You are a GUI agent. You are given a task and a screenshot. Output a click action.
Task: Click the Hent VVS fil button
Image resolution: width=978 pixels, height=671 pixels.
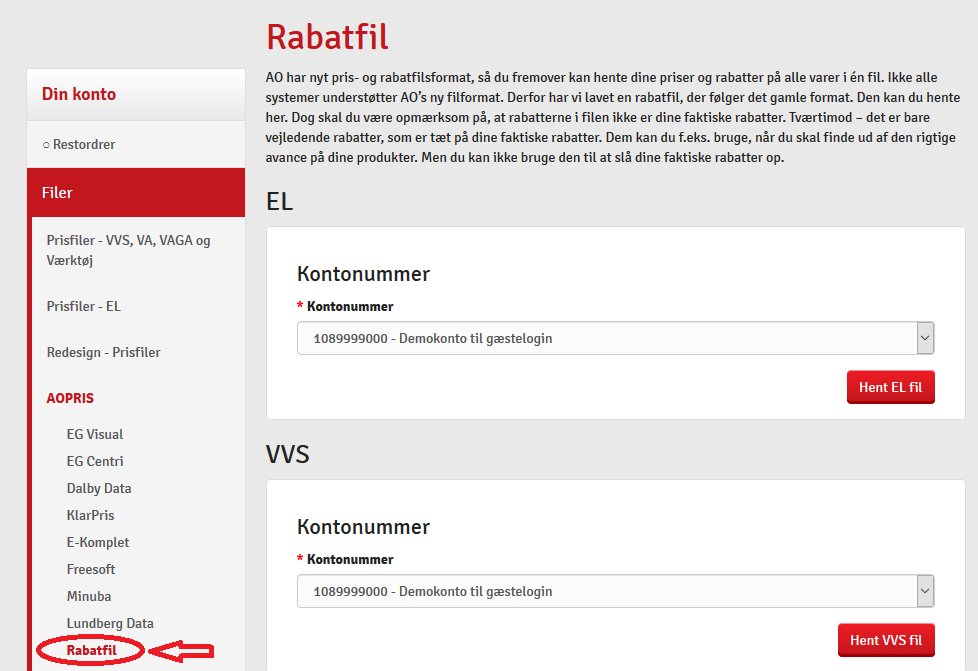pos(886,640)
